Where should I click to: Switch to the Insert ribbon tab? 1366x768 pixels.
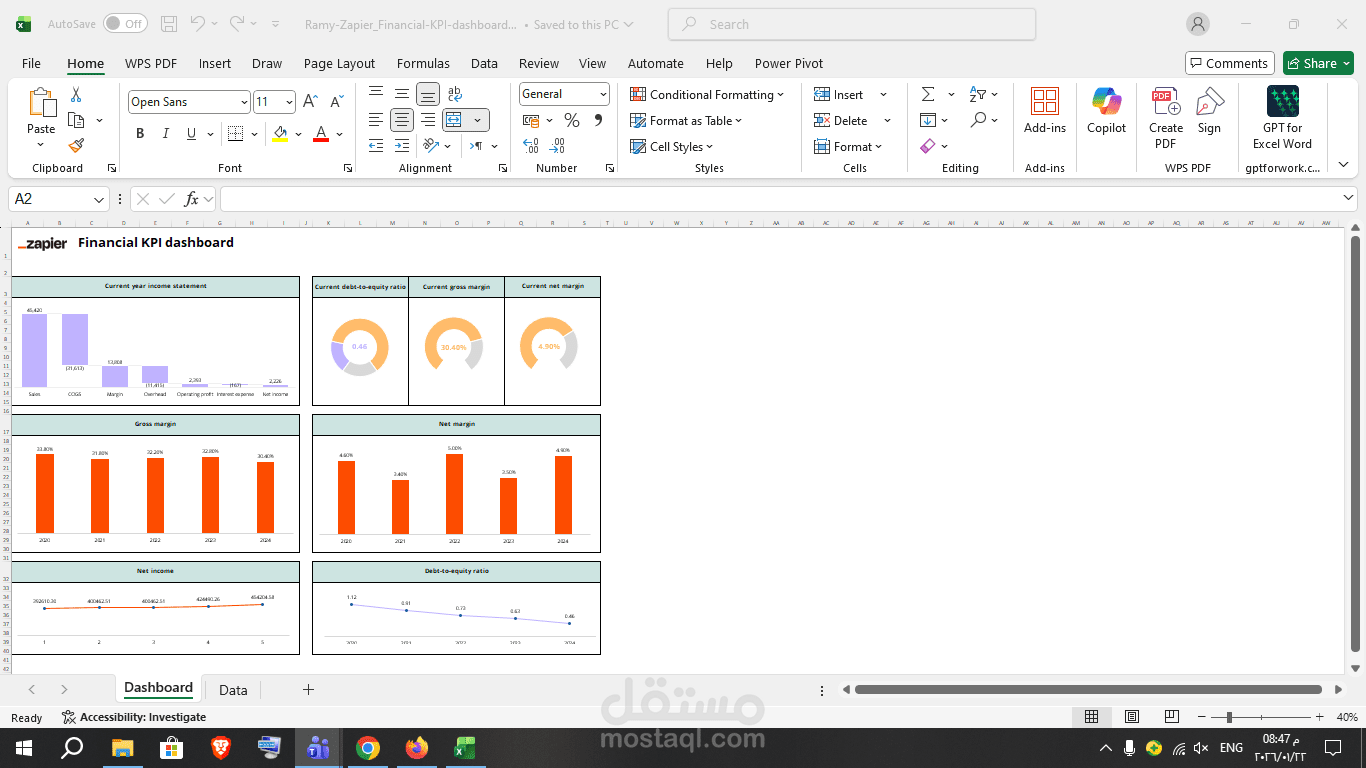click(x=215, y=63)
